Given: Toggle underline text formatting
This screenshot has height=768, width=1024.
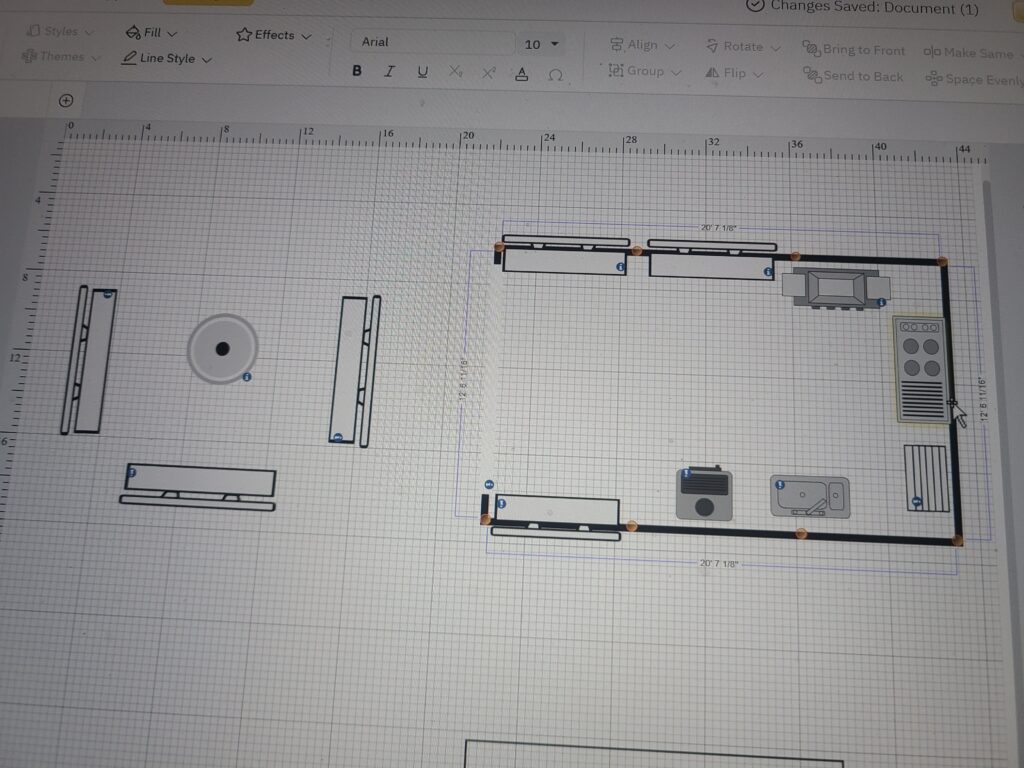Looking at the screenshot, I should coord(422,72).
